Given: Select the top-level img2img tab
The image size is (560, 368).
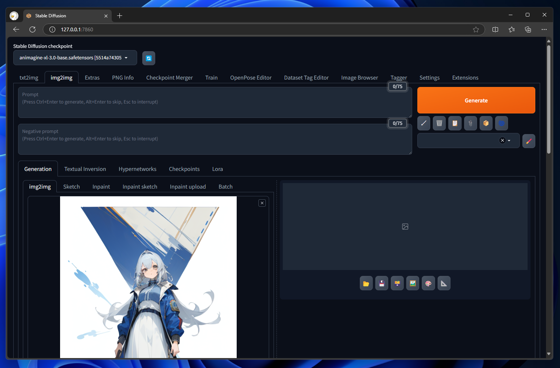Looking at the screenshot, I should 61,78.
